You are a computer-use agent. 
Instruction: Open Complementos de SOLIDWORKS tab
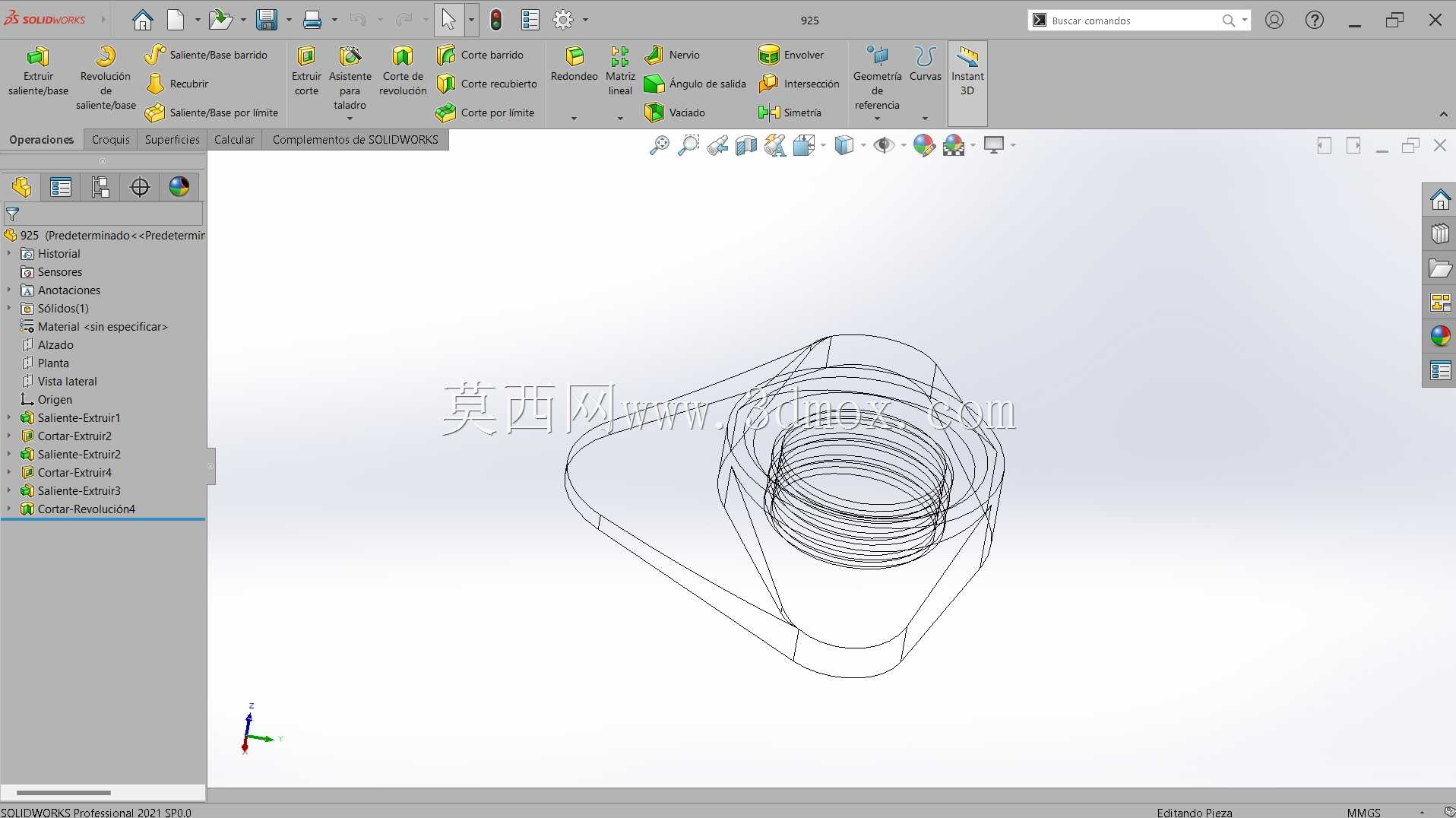(x=356, y=140)
